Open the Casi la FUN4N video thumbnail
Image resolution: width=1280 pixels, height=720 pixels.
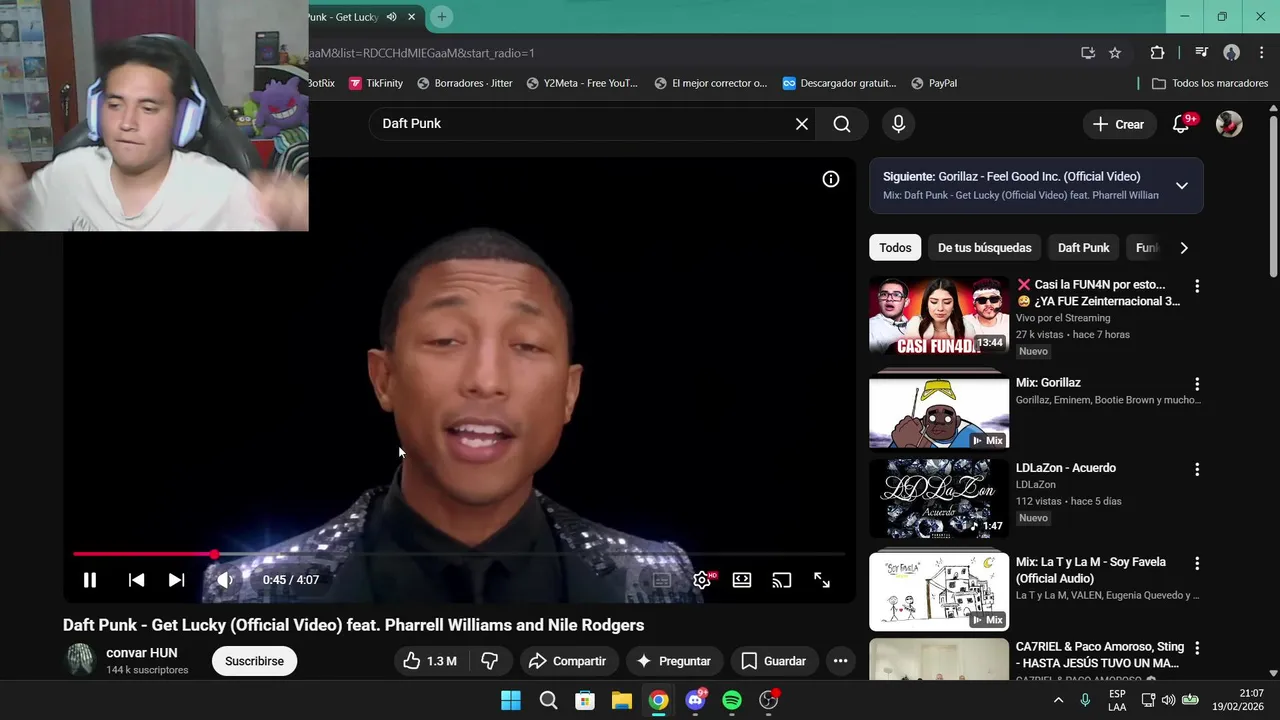[x=939, y=315]
